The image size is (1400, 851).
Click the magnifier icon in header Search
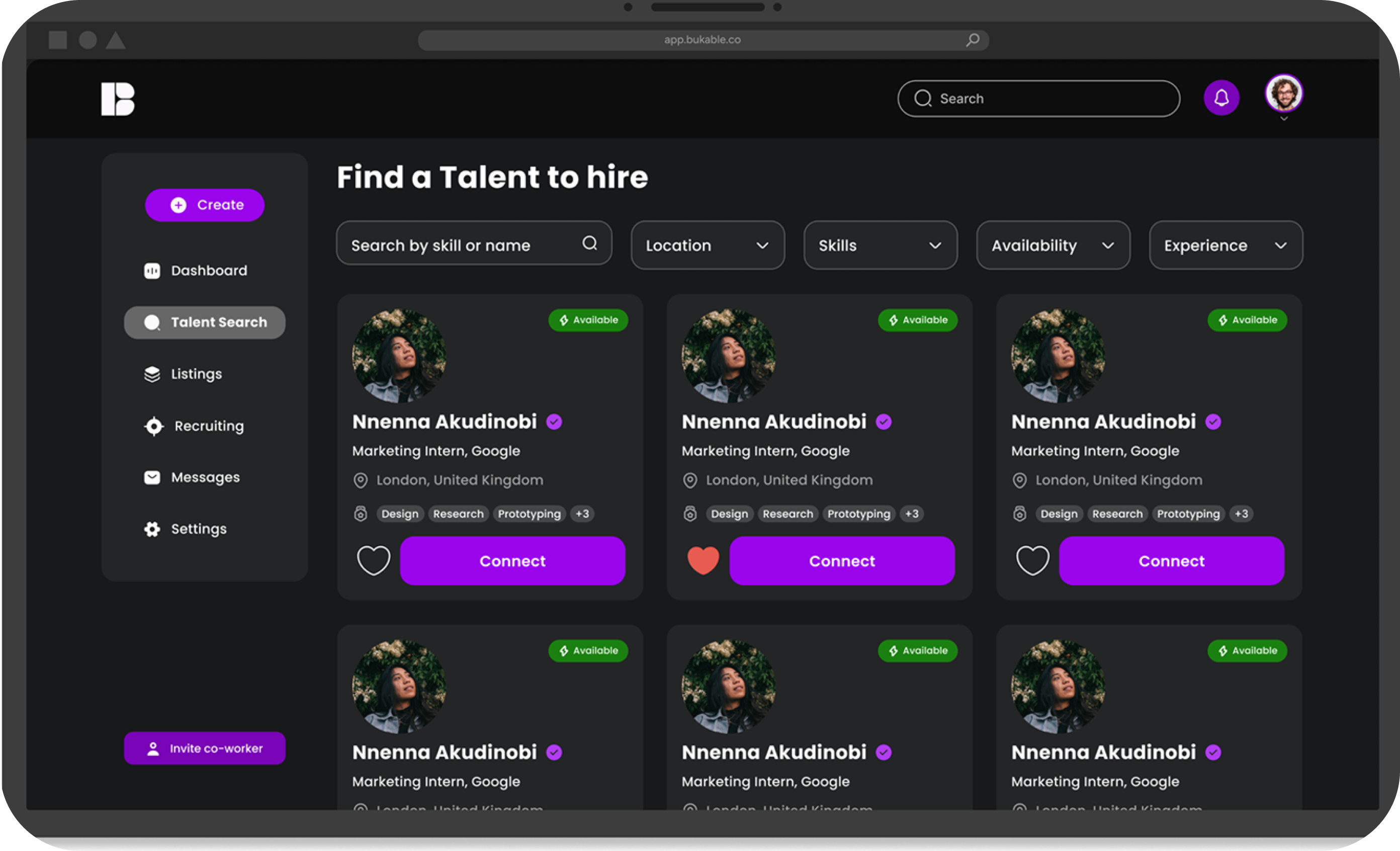pos(923,99)
